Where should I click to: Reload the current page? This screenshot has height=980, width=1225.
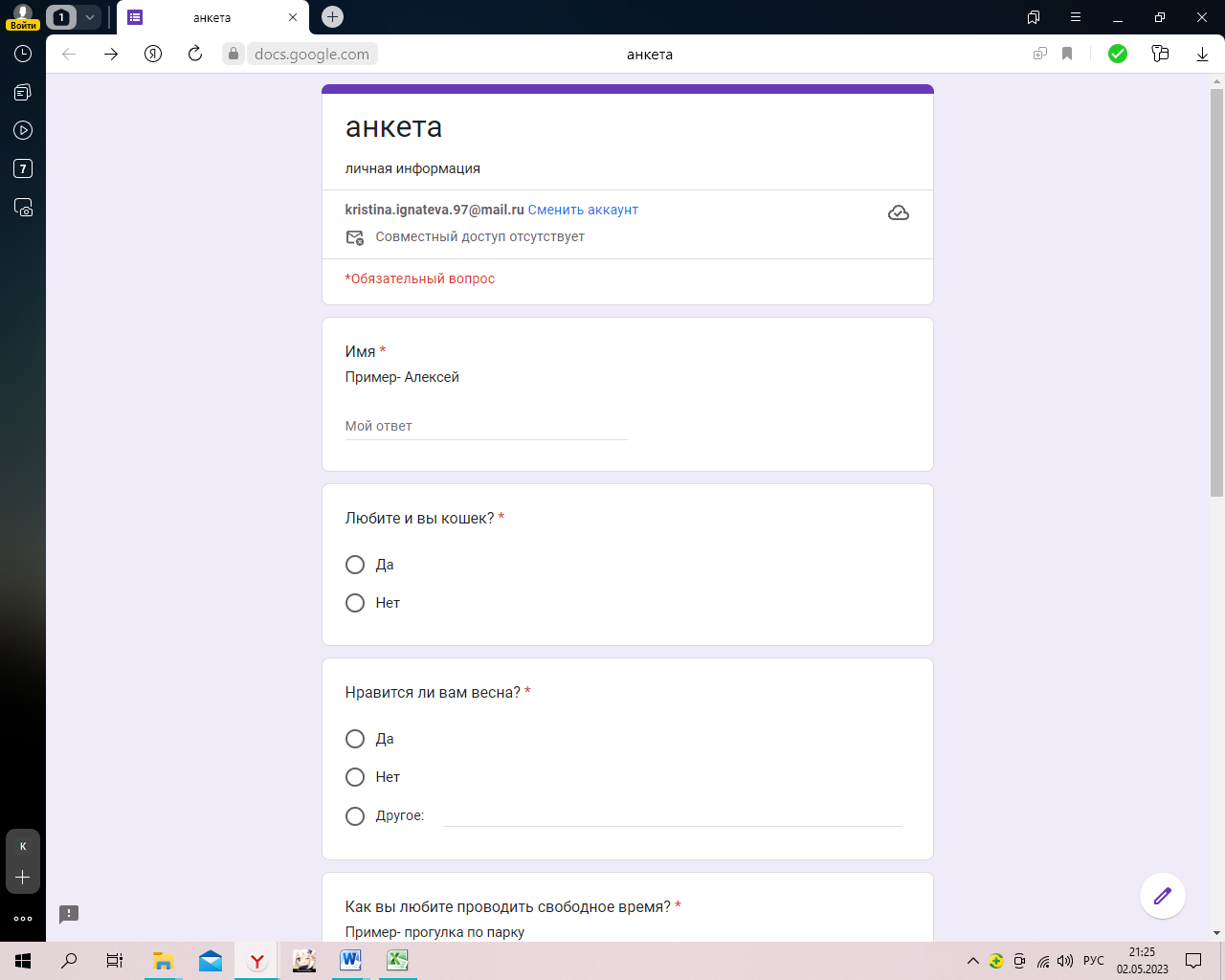point(195,54)
